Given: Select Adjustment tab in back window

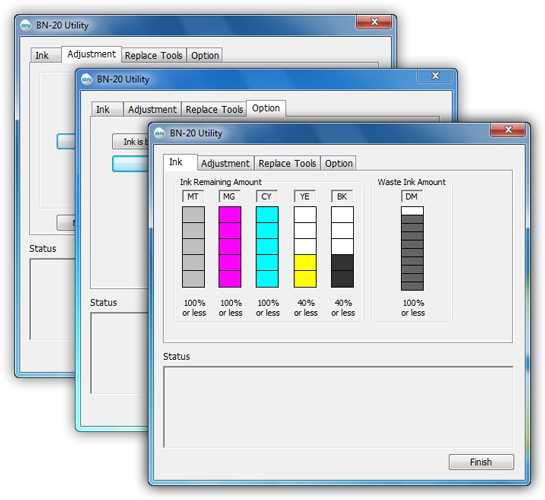Looking at the screenshot, I should [x=91, y=54].
